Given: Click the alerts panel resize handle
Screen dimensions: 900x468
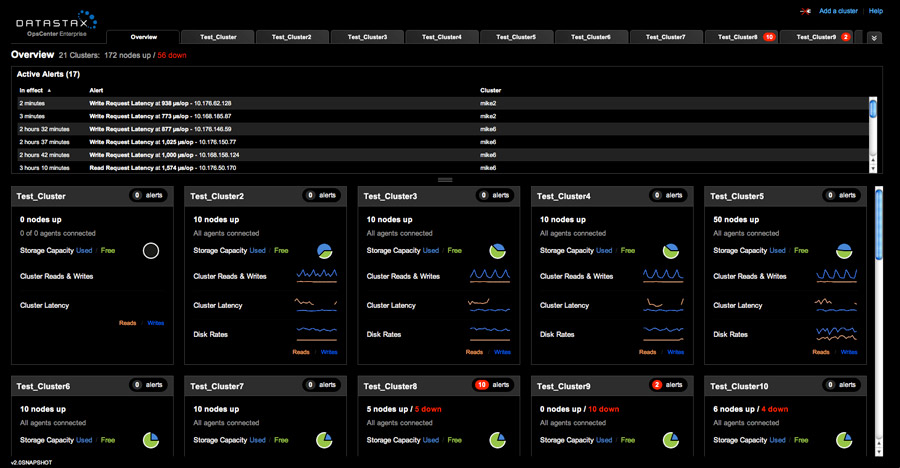Looking at the screenshot, I should point(445,180).
